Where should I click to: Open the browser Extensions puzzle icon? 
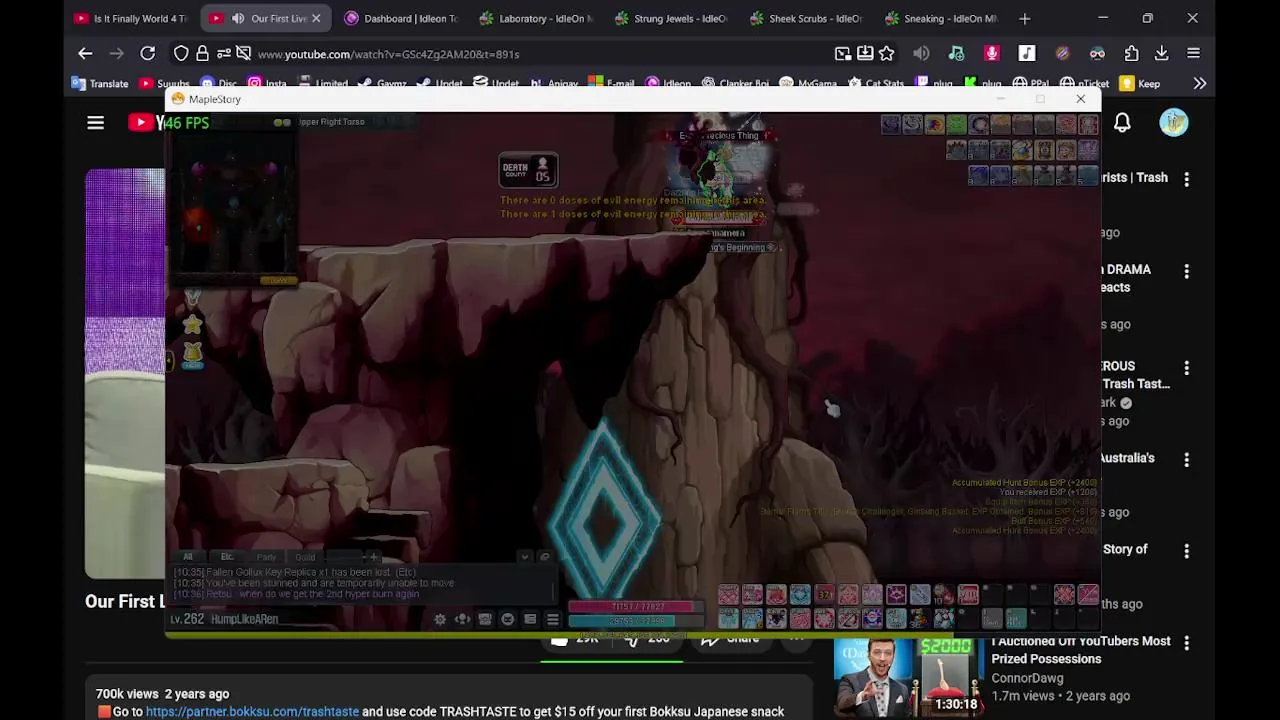click(x=1131, y=54)
